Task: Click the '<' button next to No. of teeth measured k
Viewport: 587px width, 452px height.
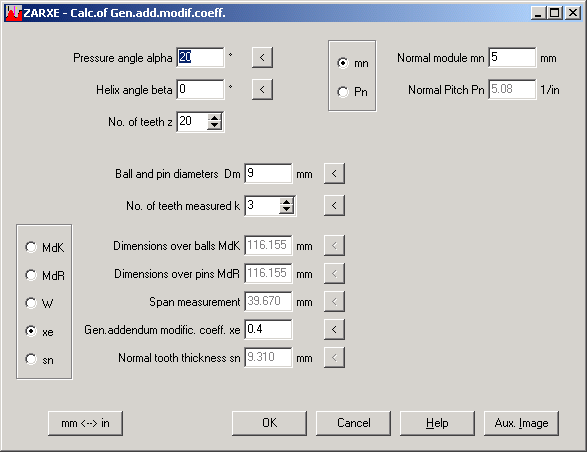Action: [x=334, y=206]
